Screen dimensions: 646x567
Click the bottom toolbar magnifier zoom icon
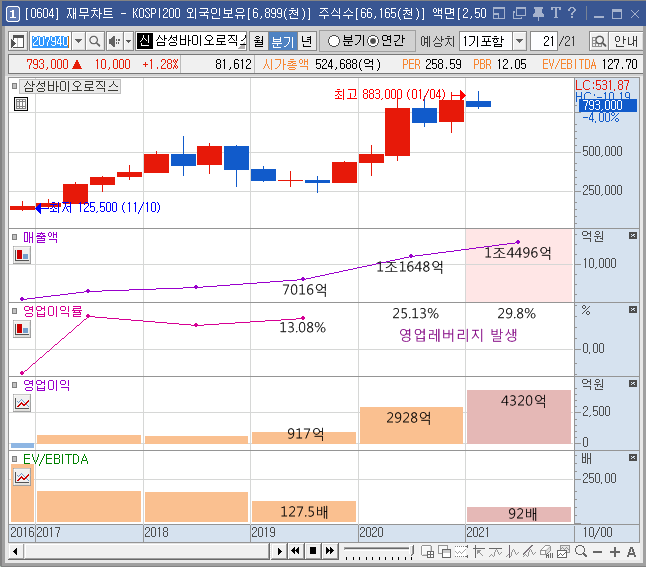(x=580, y=551)
